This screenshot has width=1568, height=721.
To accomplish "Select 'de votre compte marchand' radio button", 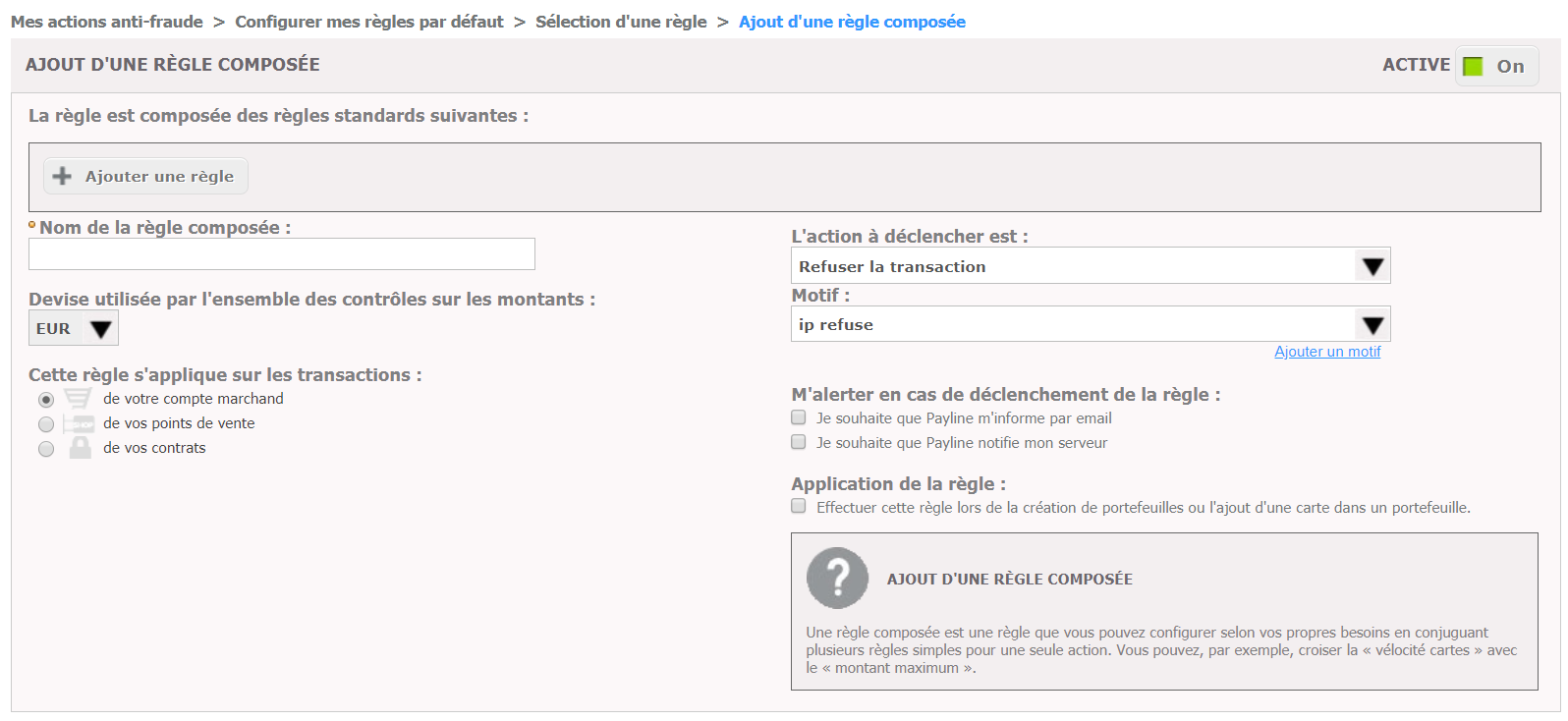I will 46,400.
